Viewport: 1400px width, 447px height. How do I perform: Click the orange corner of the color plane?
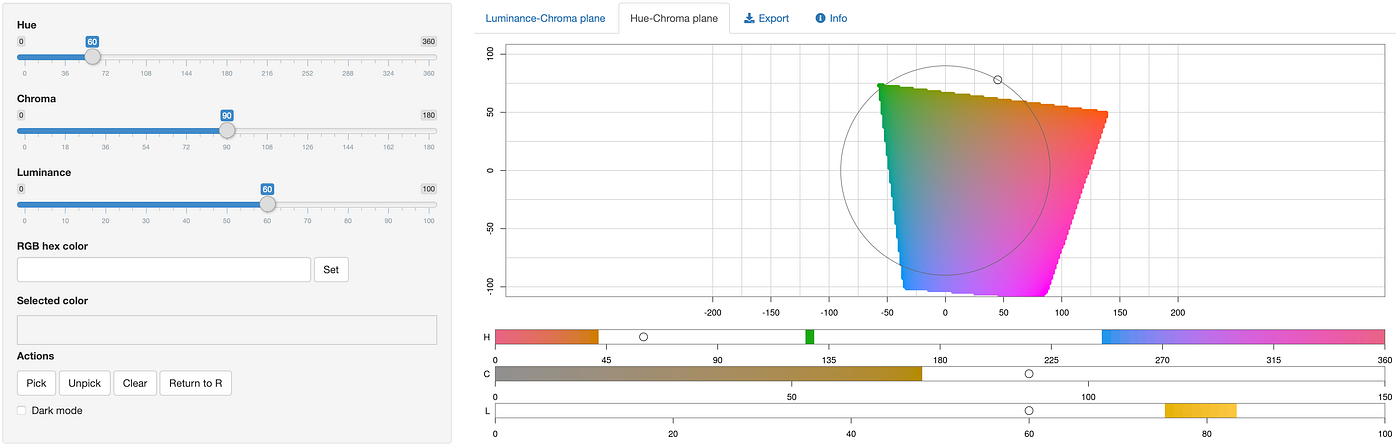point(1102,116)
